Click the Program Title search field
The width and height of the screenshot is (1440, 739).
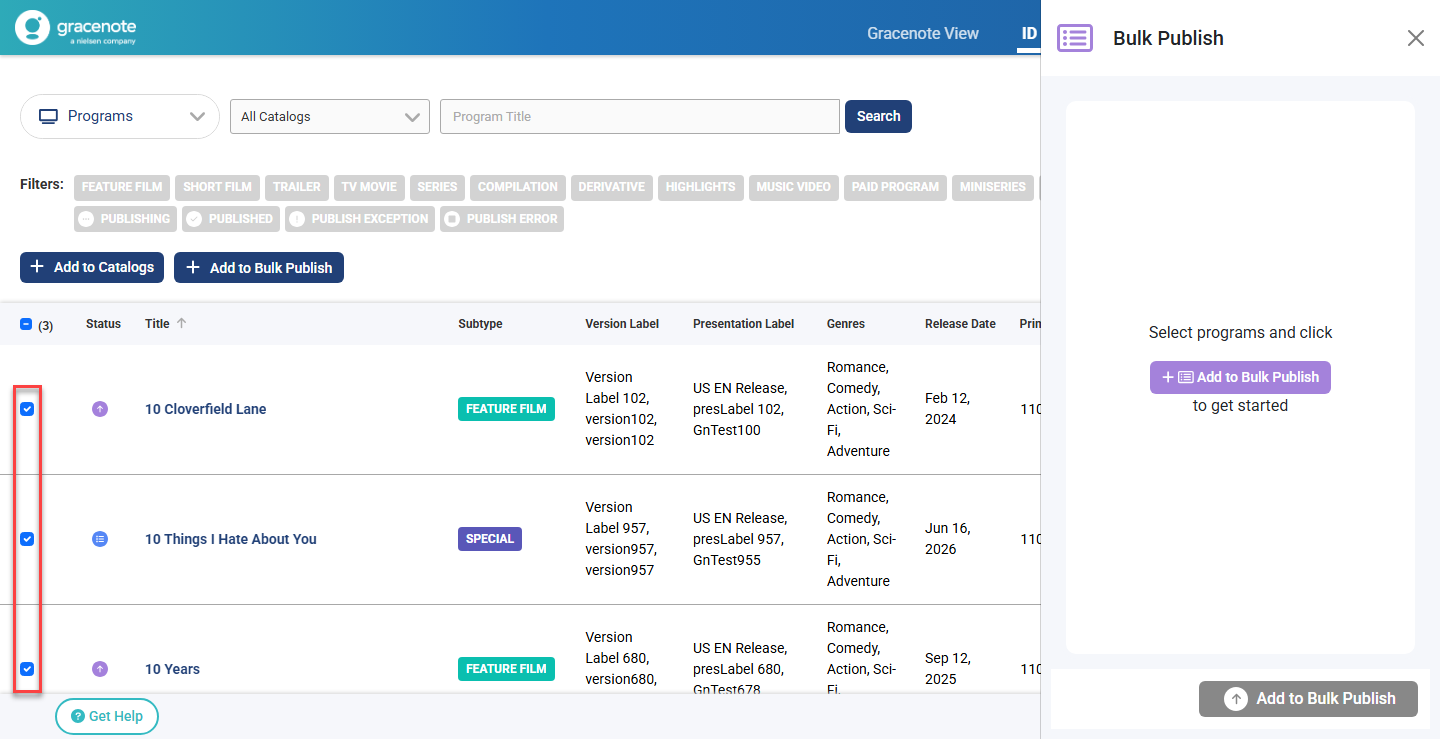pos(640,117)
